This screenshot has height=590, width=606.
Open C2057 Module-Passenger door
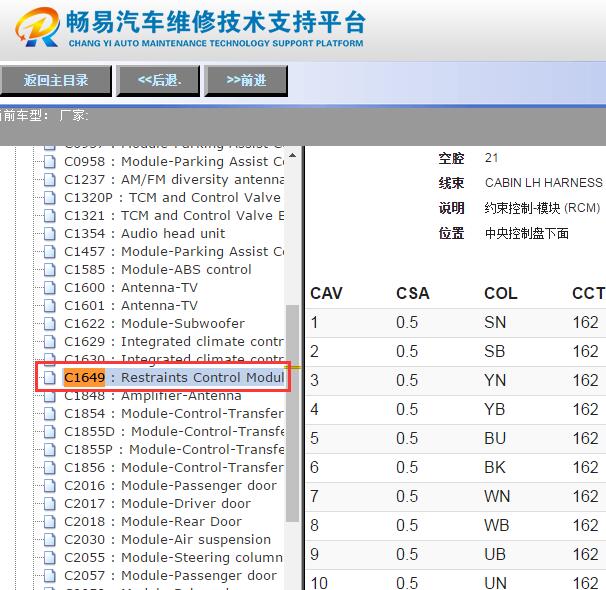point(170,575)
